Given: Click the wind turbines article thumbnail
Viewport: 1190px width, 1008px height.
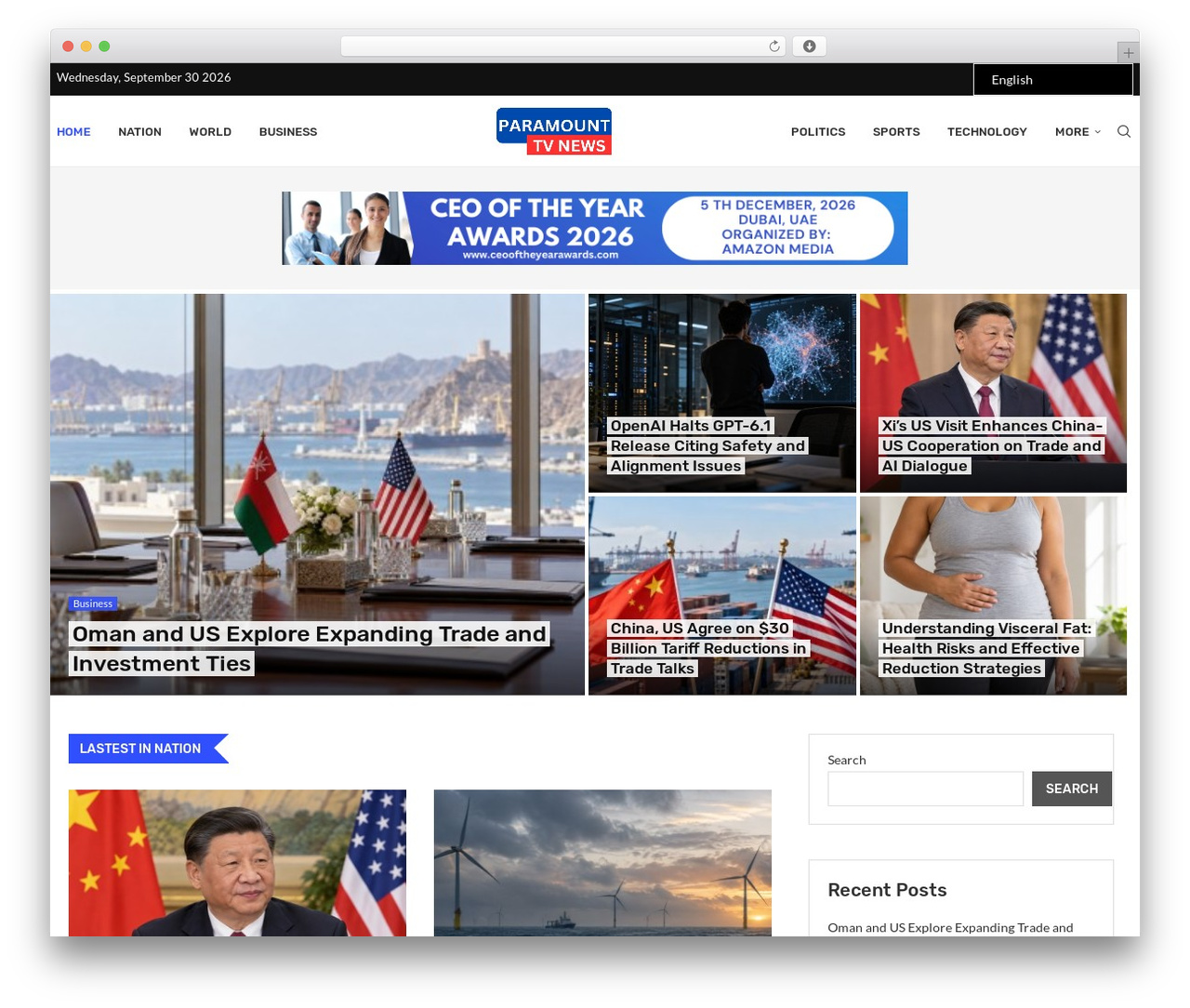Looking at the screenshot, I should click(602, 862).
